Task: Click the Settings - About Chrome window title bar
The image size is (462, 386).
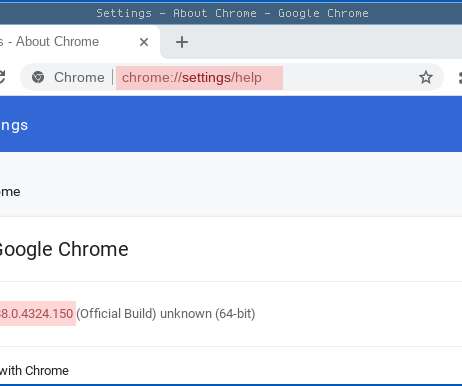Action: click(x=232, y=13)
